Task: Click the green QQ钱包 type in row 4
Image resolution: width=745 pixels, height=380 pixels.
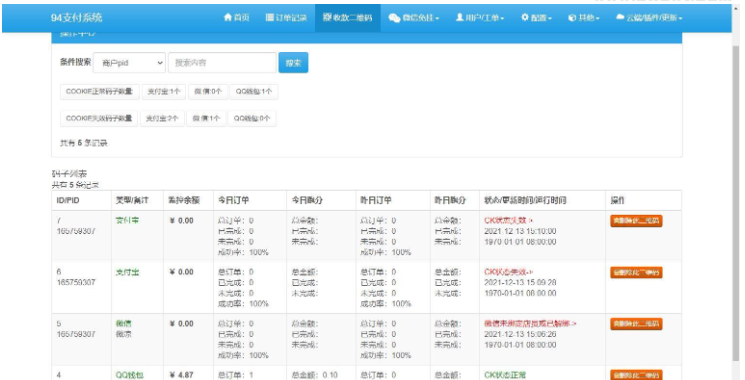Action: point(130,375)
